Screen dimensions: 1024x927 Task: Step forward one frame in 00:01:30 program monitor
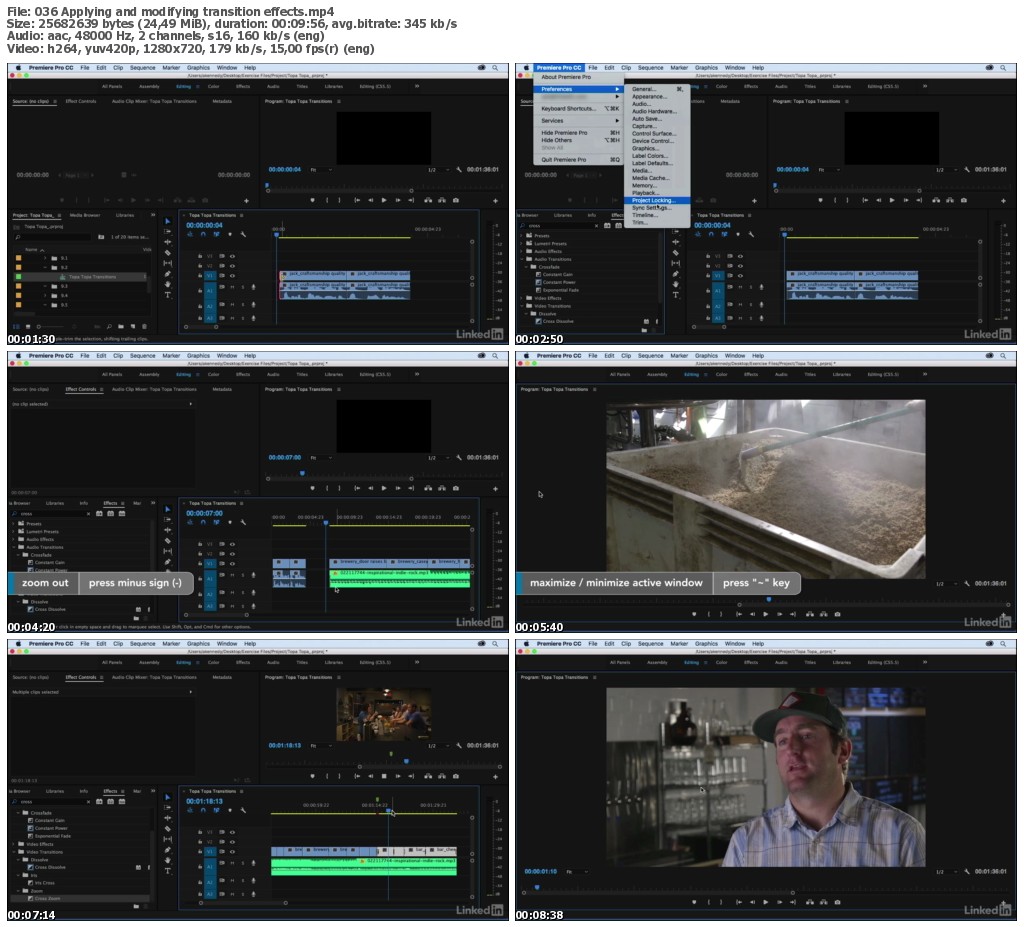pos(398,201)
